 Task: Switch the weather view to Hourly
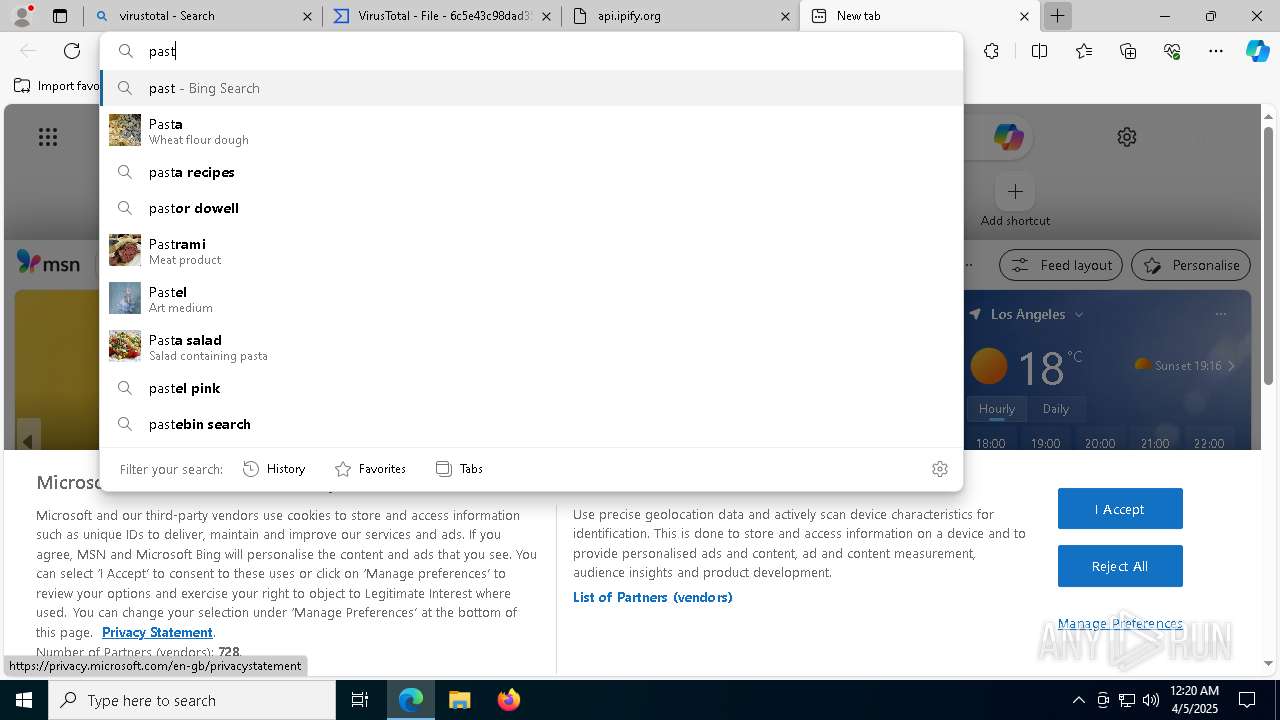coord(997,408)
